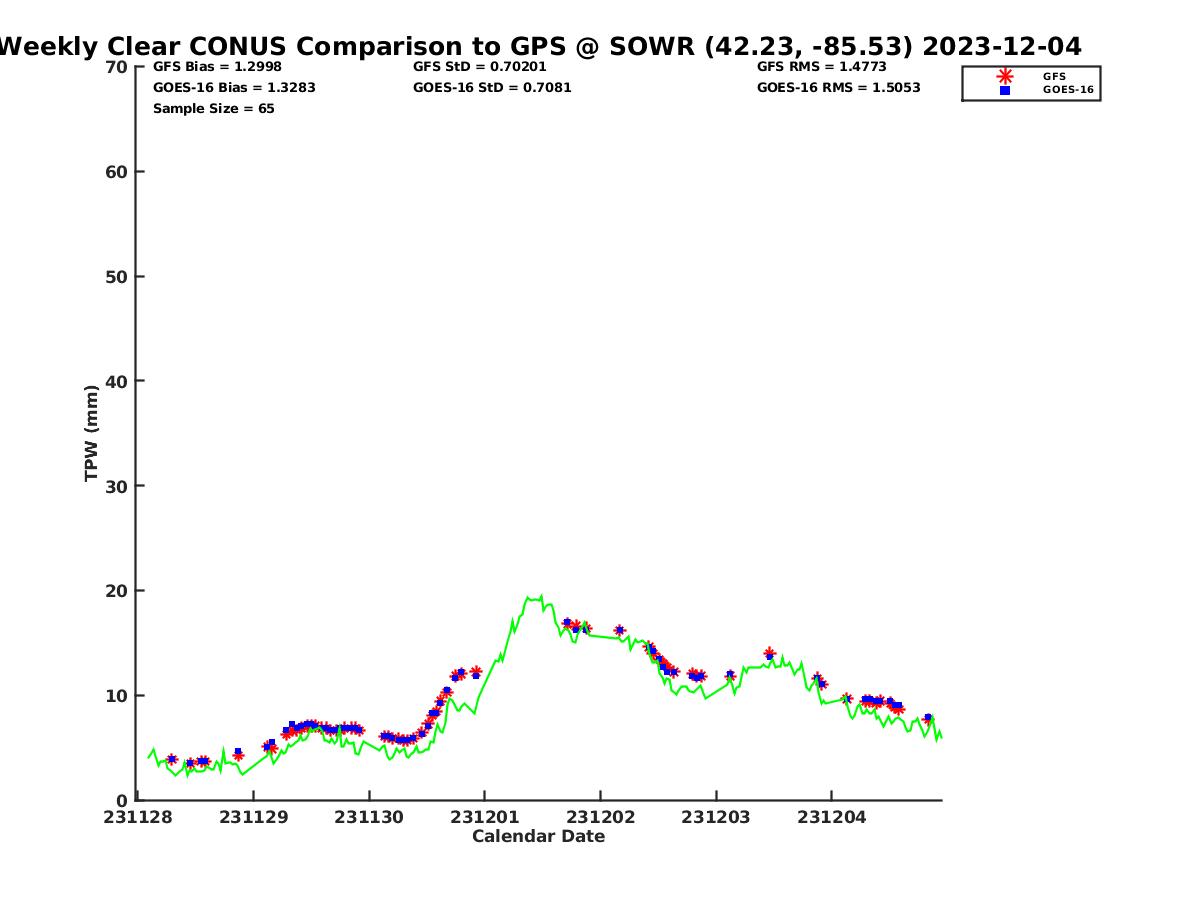Click the Sample Size = 65 text

(x=213, y=109)
